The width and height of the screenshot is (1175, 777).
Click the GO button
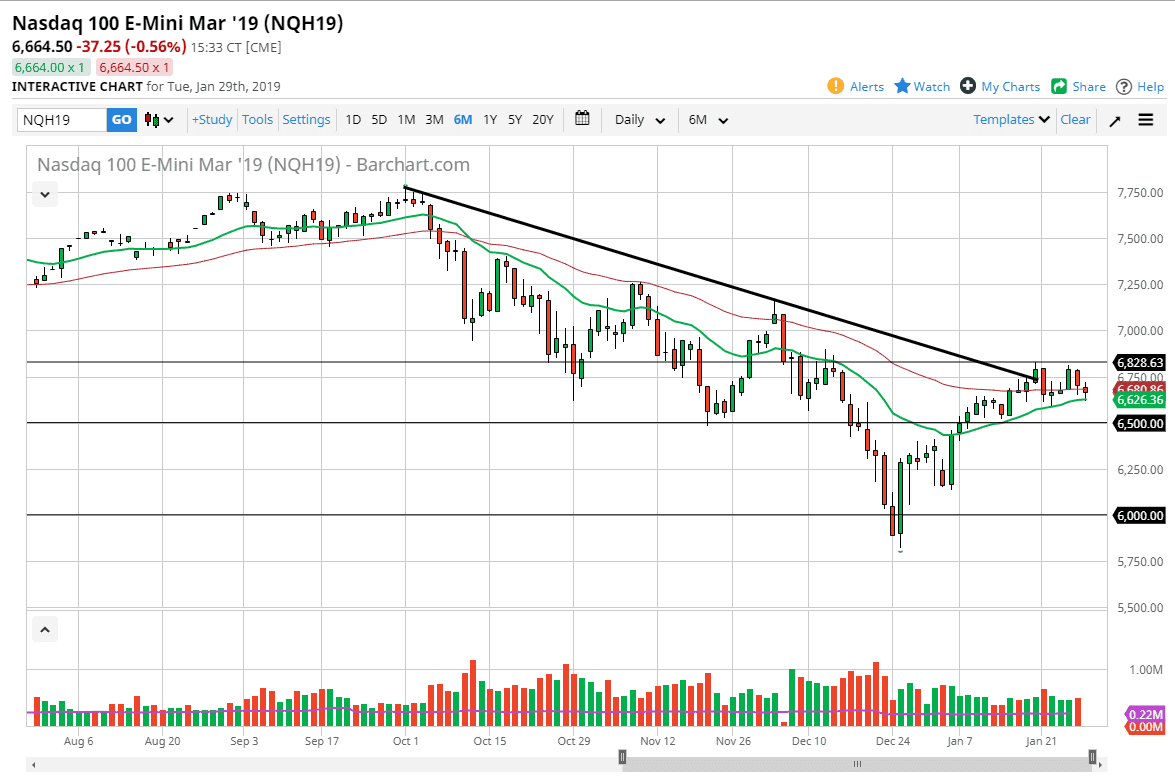click(121, 119)
